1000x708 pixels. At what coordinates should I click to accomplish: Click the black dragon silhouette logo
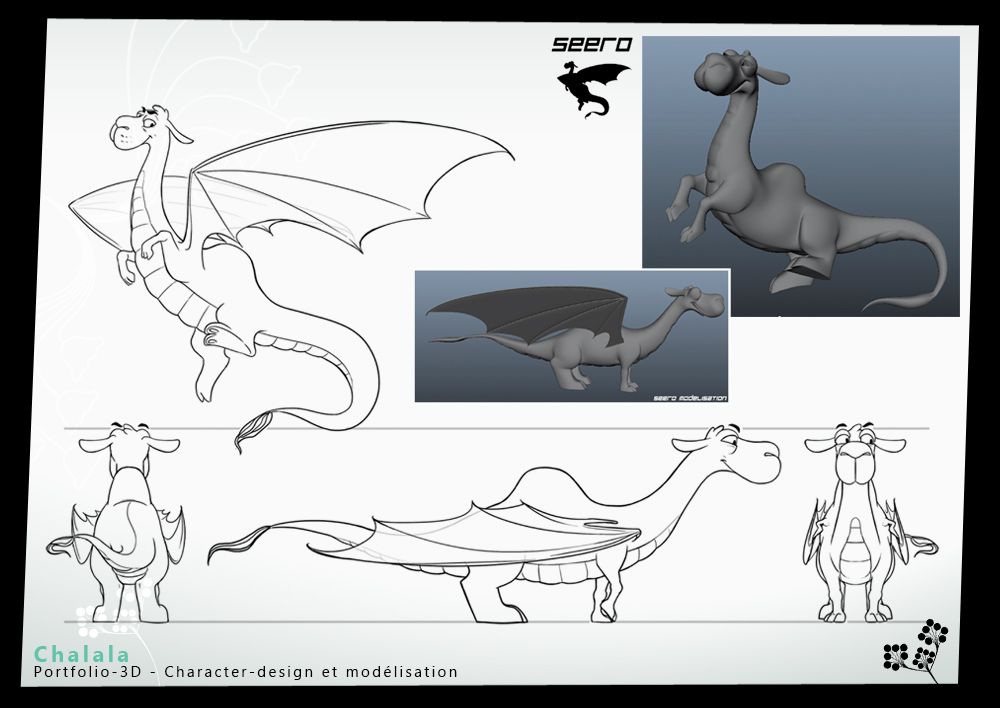592,89
